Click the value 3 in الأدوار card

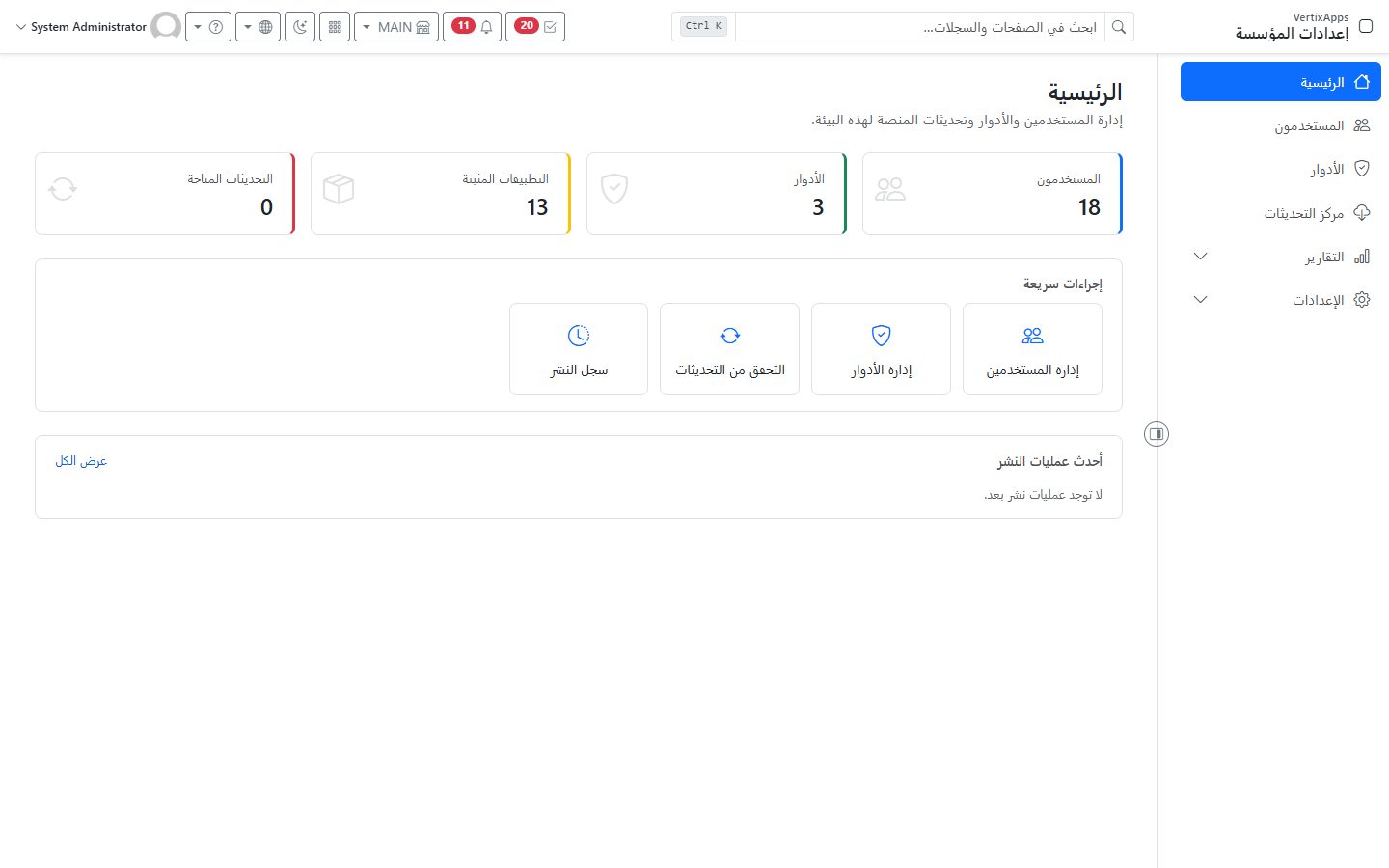tap(818, 207)
